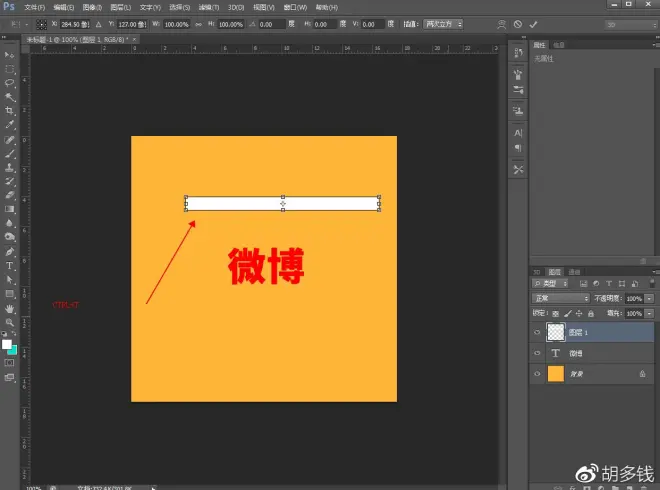660x490 pixels.
Task: Open the properties panel flyout menu
Action: [654, 45]
